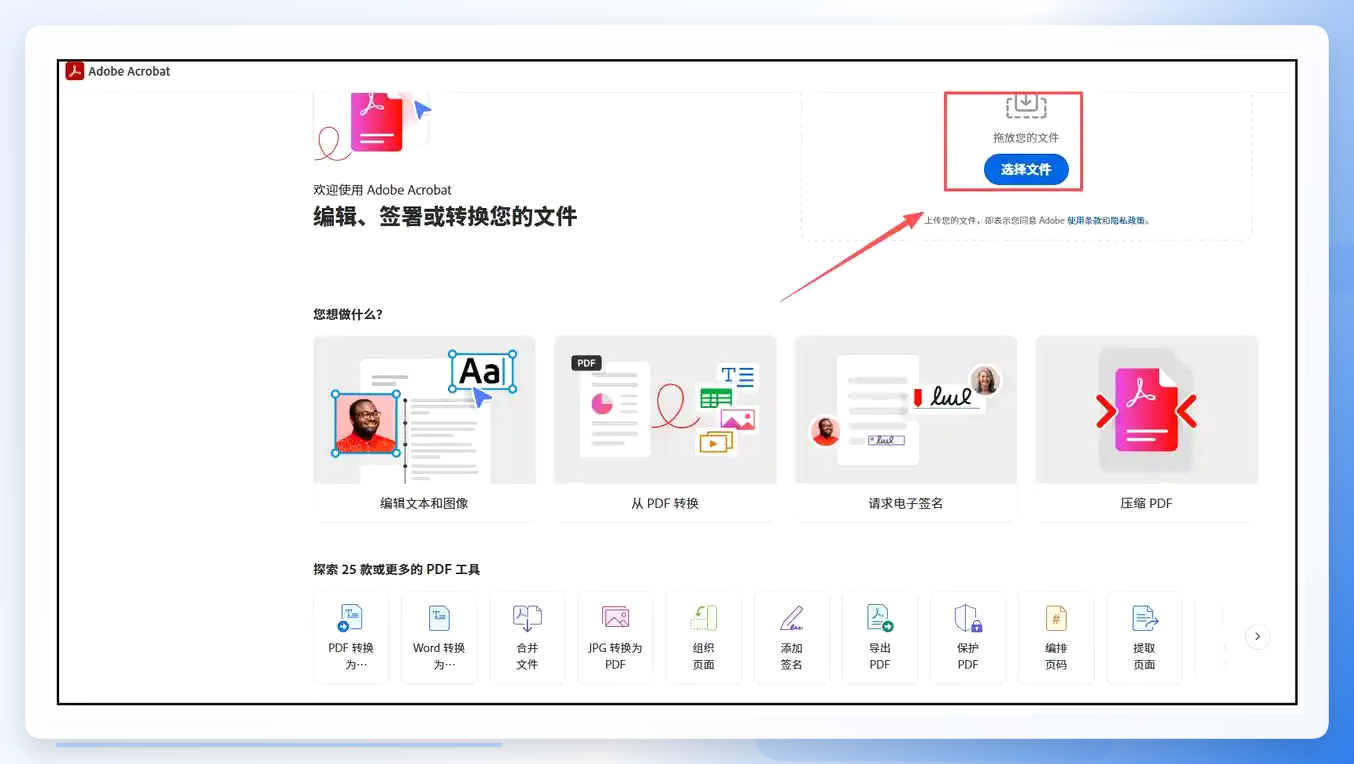
Task: Open the 请求电子签名 card
Action: (x=906, y=428)
